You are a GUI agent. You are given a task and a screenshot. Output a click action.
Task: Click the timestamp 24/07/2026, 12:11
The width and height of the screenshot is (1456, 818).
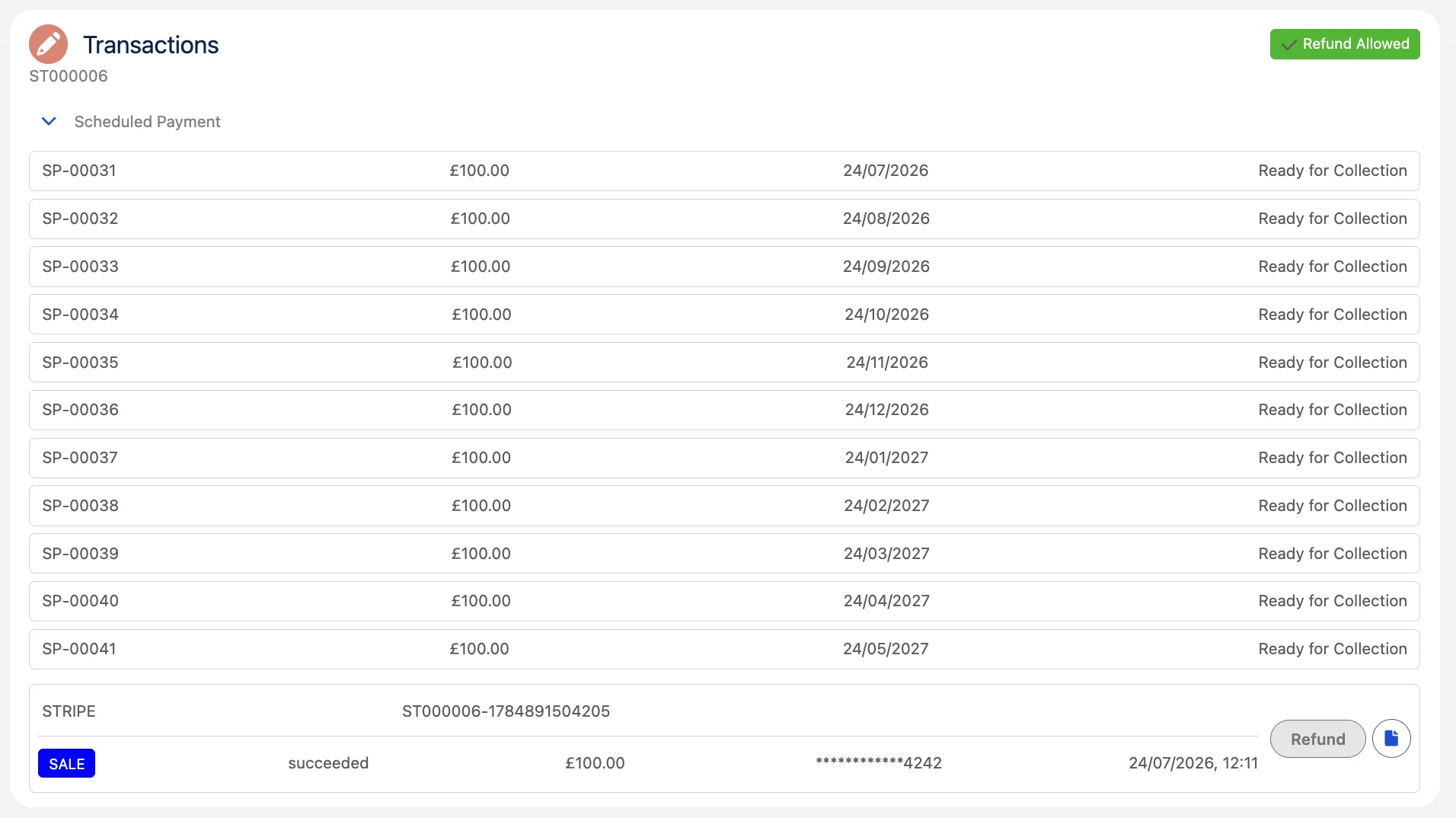(1193, 763)
